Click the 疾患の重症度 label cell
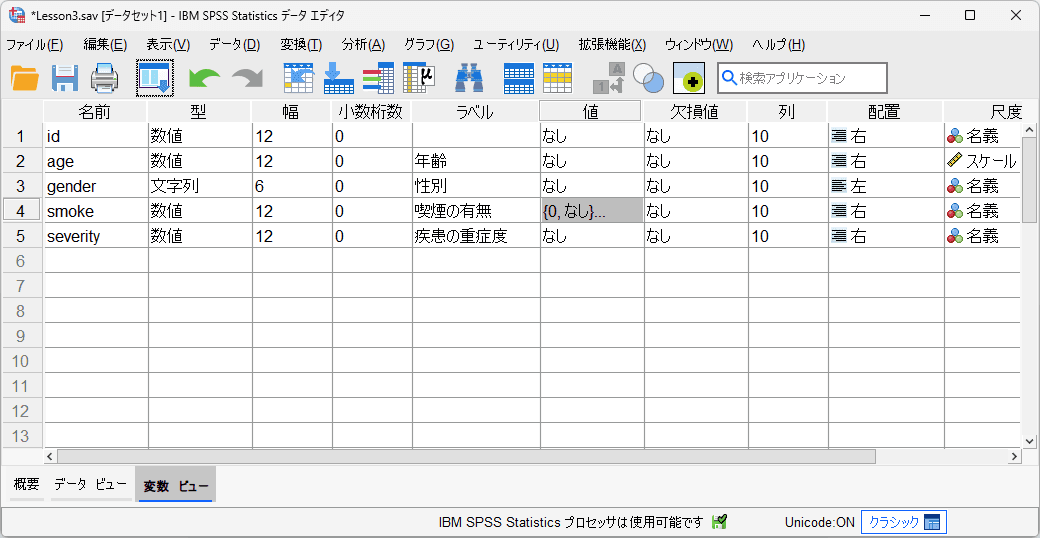This screenshot has height=538, width=1040. tap(476, 235)
